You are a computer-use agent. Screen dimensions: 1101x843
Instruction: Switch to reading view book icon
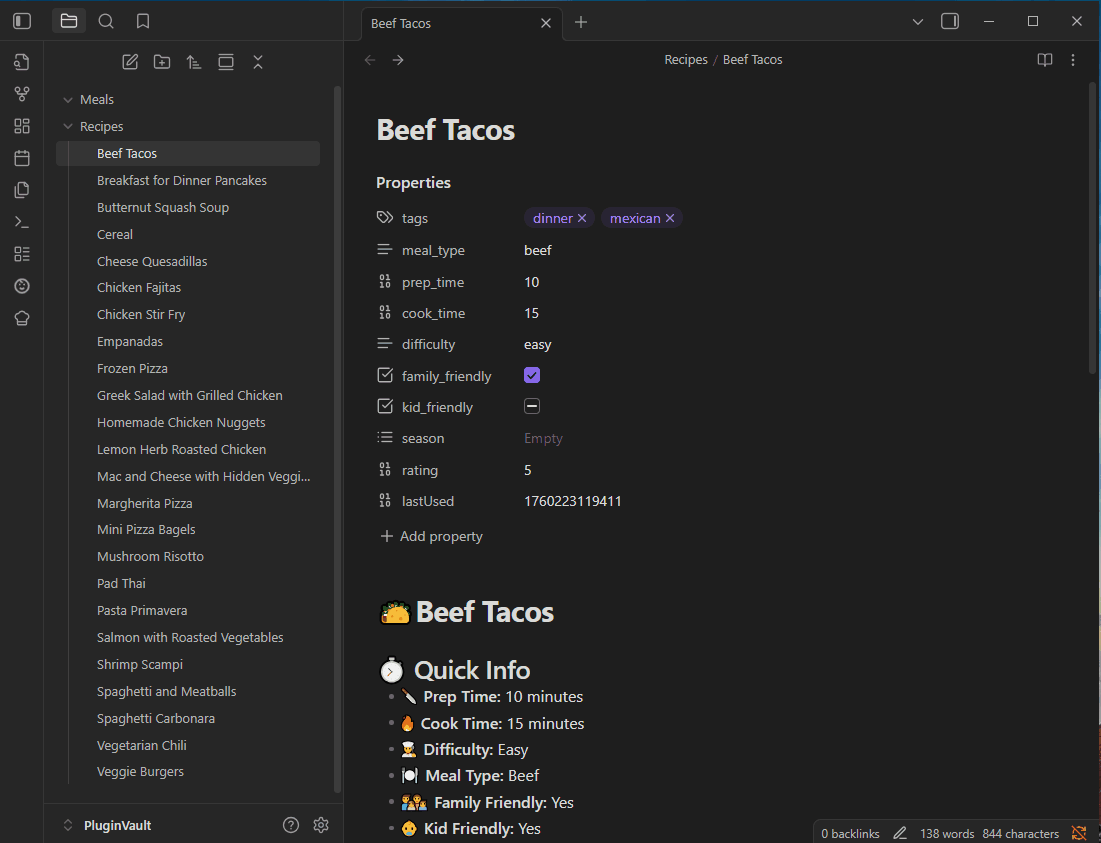[x=1045, y=60]
